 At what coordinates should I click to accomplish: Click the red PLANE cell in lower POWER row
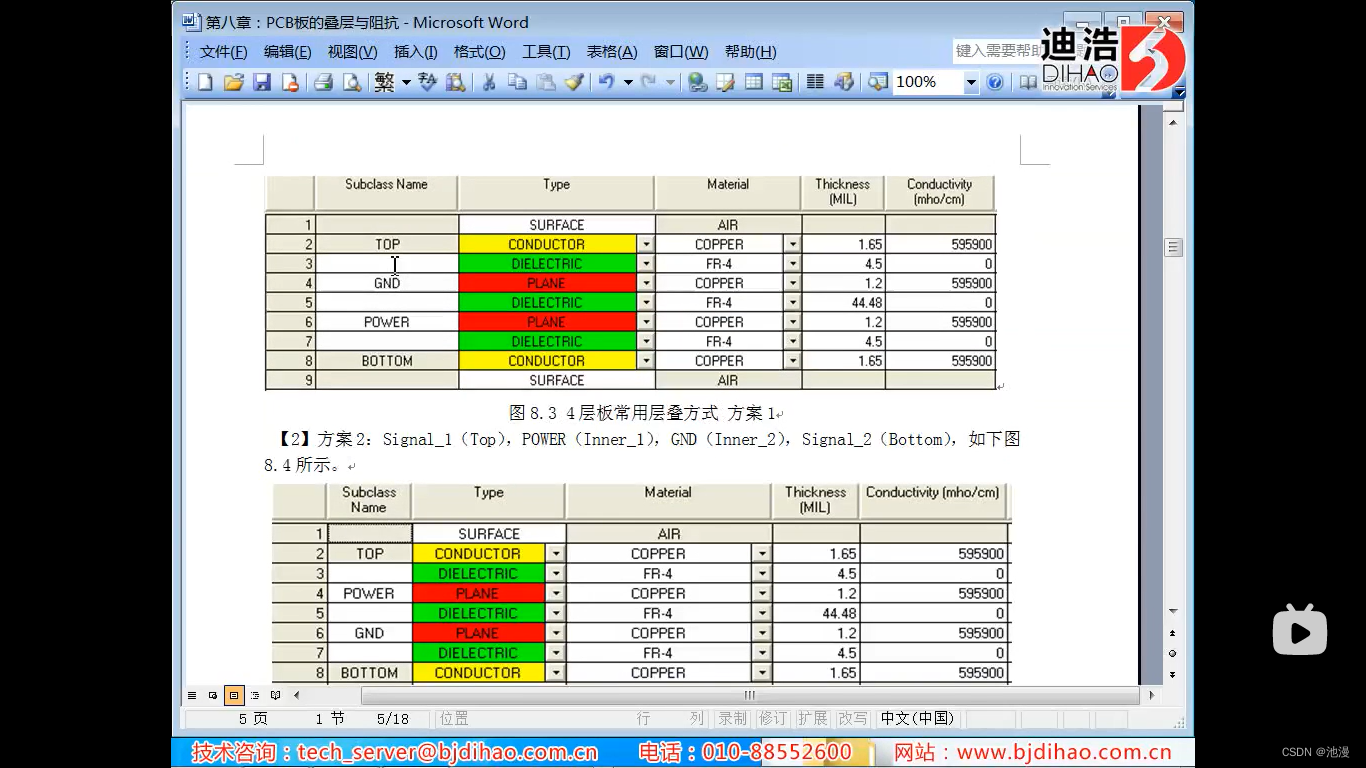(478, 593)
